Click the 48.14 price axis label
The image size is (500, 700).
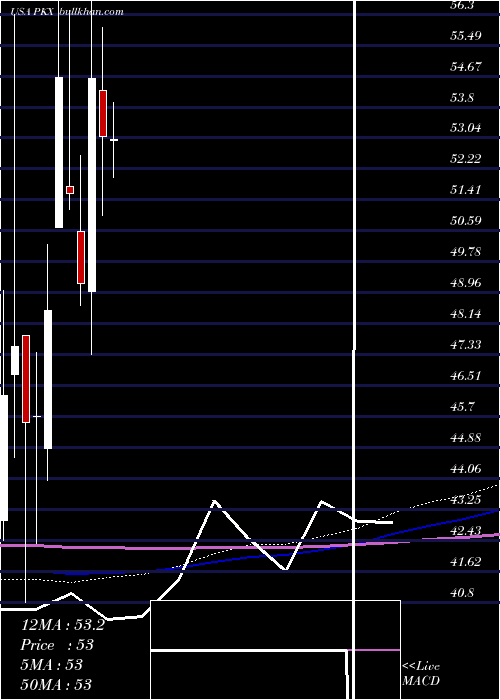(466, 314)
